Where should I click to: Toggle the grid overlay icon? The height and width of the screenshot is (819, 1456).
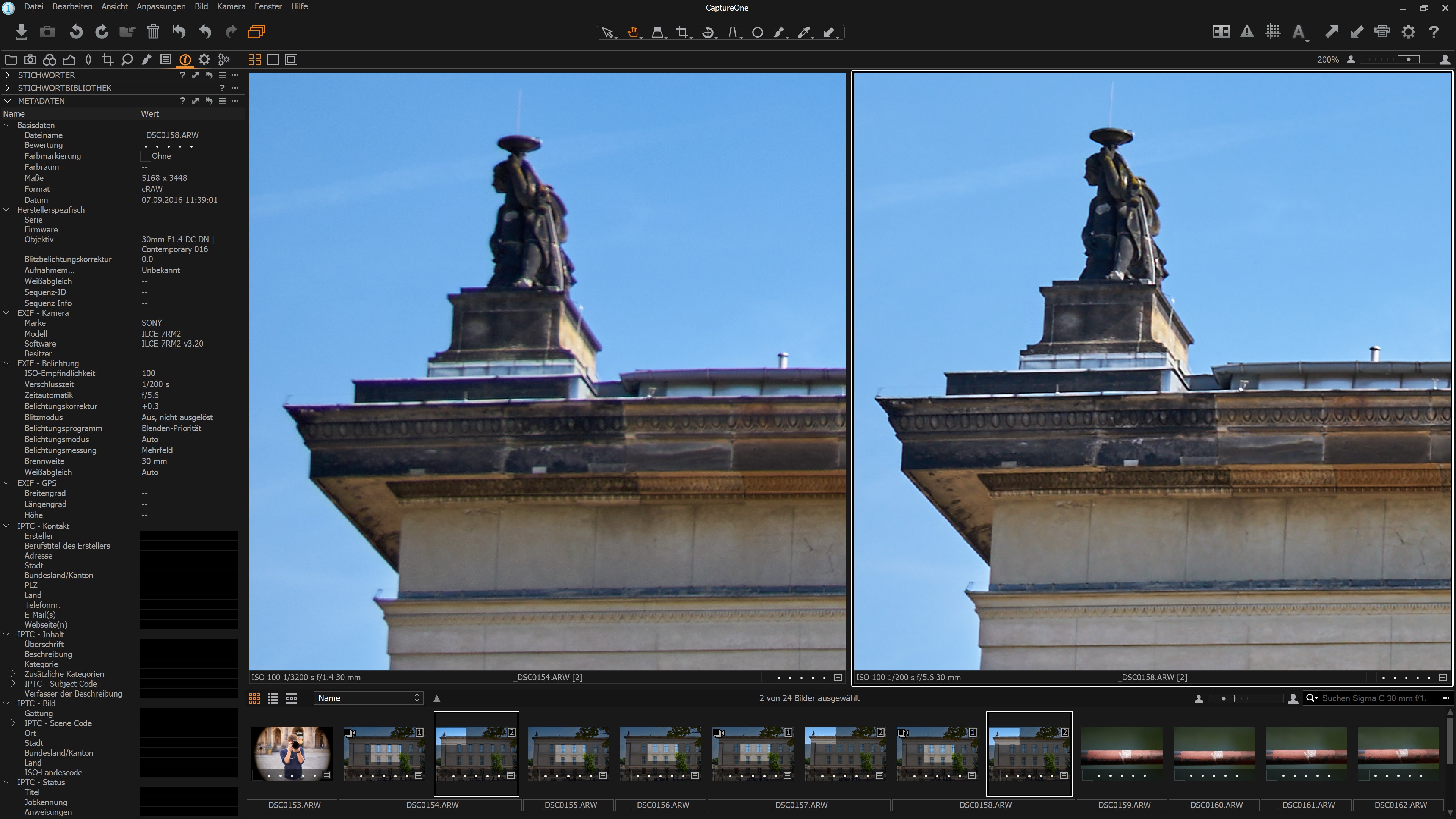click(1272, 31)
